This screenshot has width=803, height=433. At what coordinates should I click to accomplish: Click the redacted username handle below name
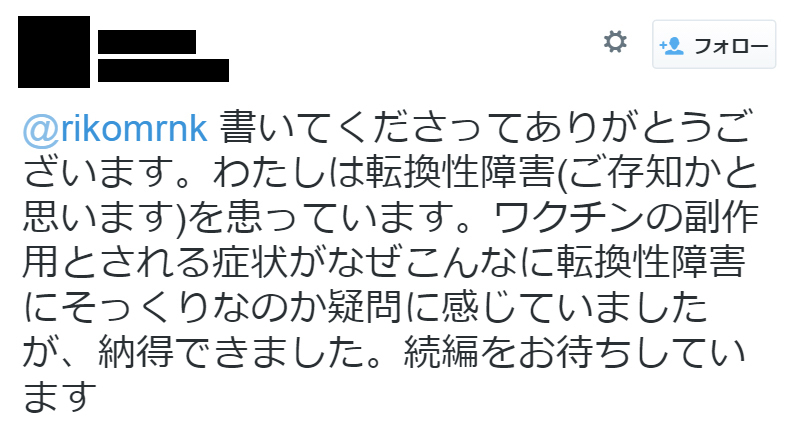coord(163,70)
